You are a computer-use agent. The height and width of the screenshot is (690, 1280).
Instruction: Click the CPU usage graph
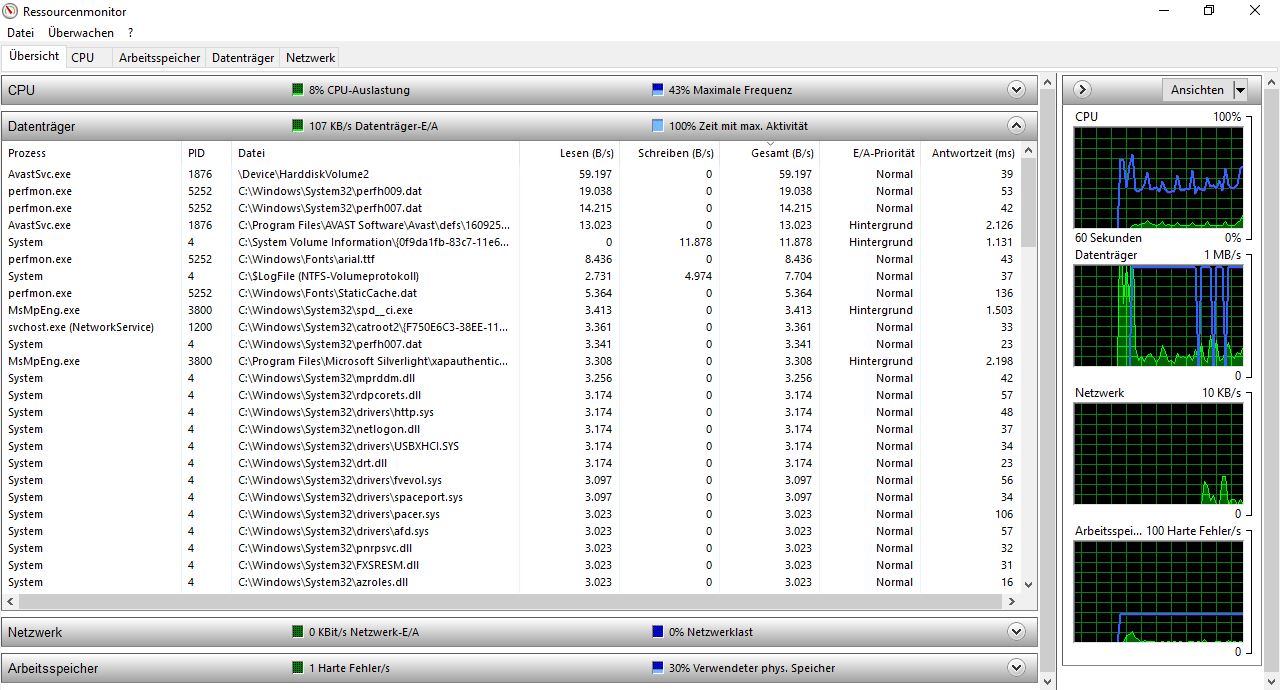coord(1158,177)
